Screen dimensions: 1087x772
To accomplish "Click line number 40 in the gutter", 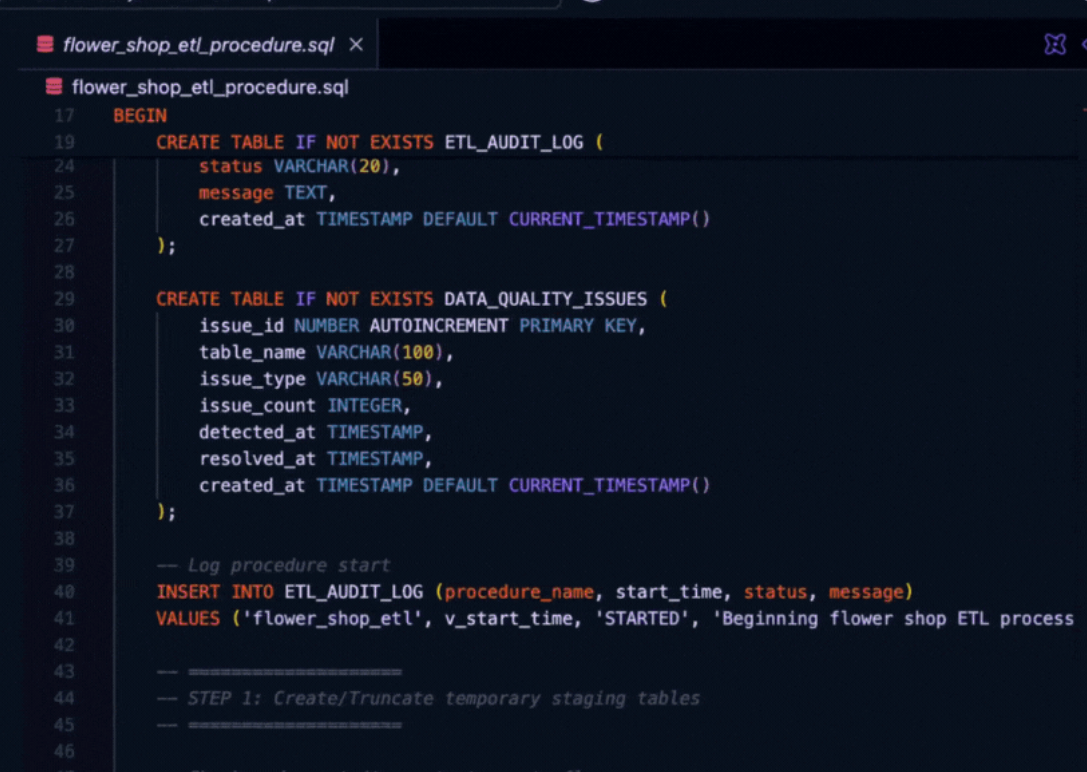I will [x=64, y=592].
